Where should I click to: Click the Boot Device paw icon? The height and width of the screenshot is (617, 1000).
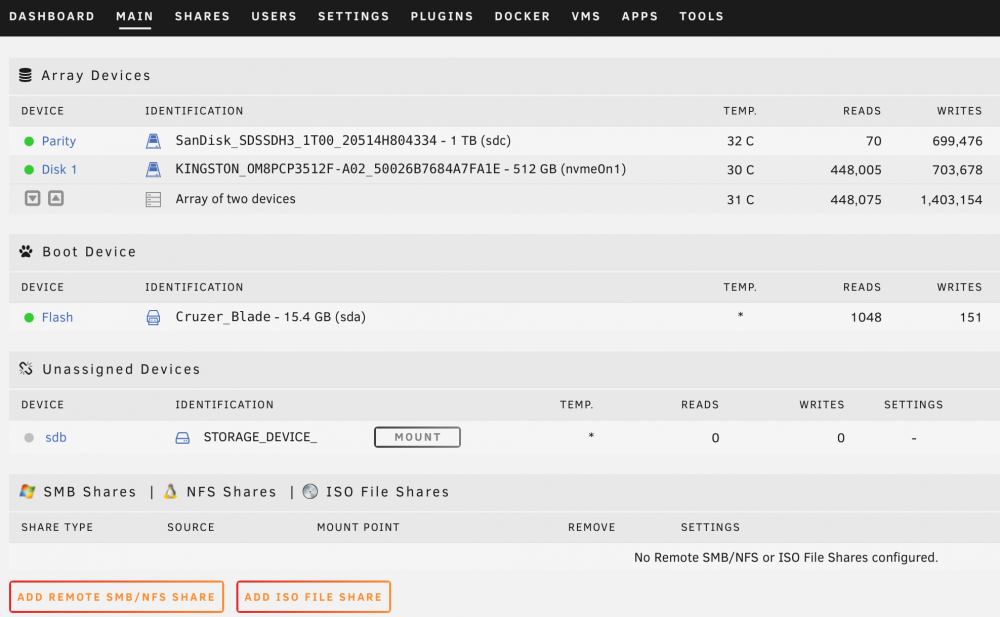[x=26, y=251]
